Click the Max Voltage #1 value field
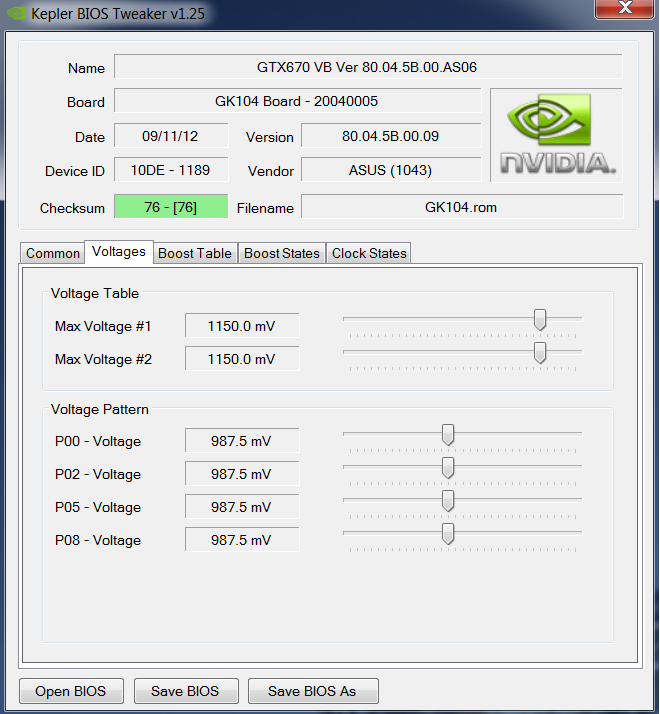 (x=242, y=326)
